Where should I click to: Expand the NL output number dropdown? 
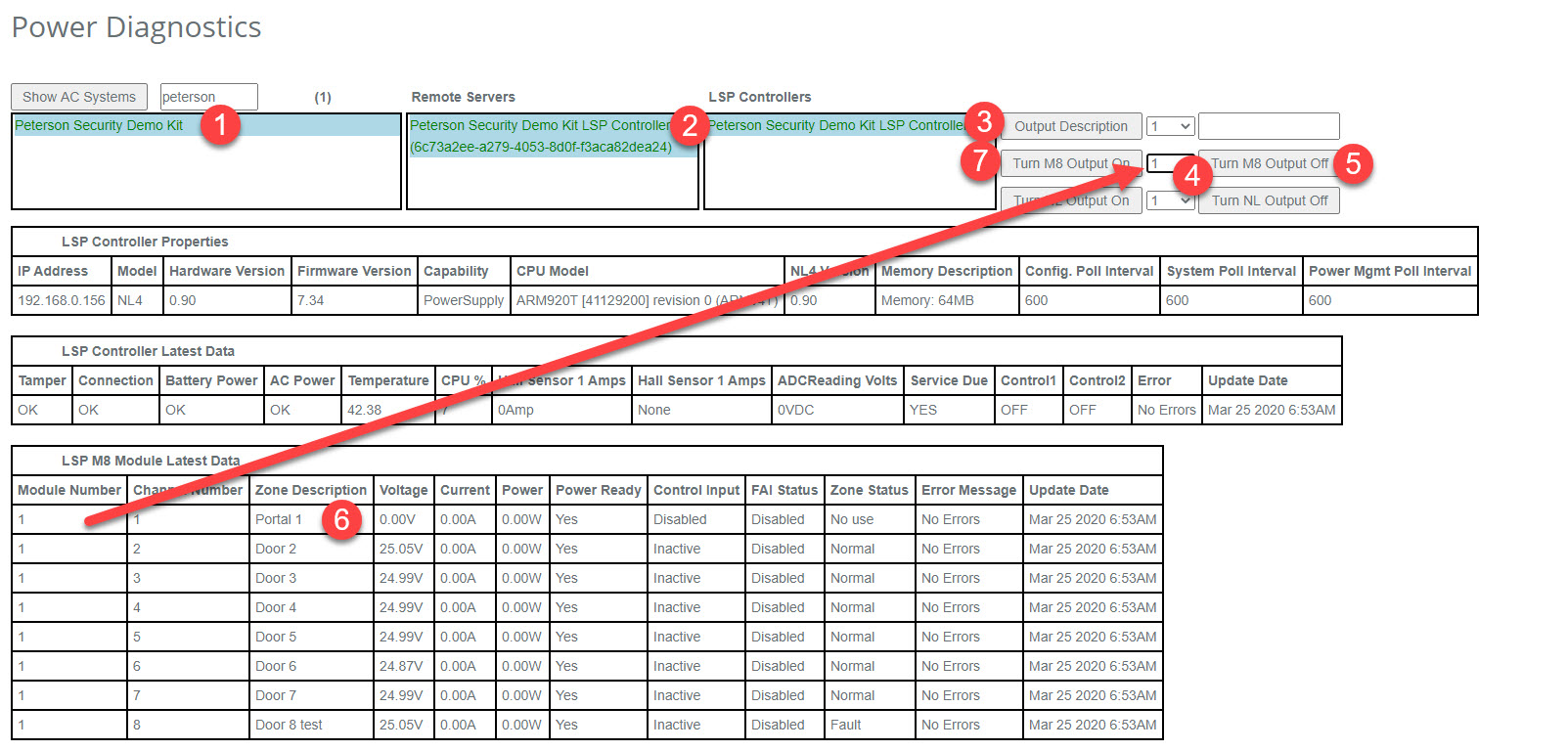[x=1170, y=200]
